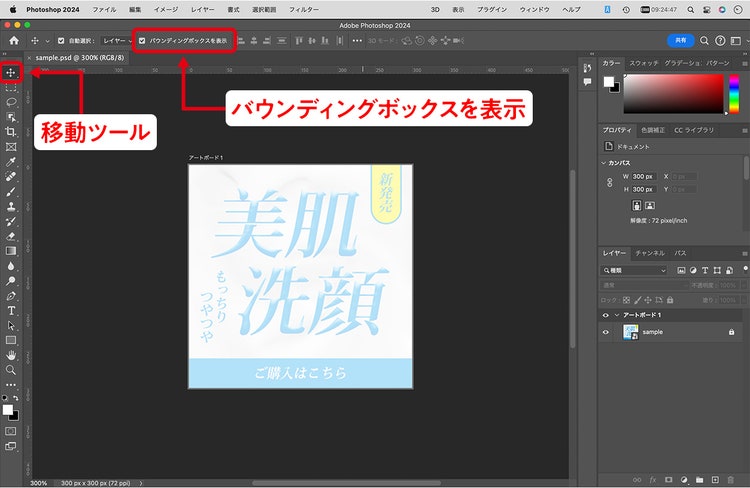Create a new layer with plus icon
Image resolution: width=750 pixels, height=488 pixels.
(x=715, y=479)
